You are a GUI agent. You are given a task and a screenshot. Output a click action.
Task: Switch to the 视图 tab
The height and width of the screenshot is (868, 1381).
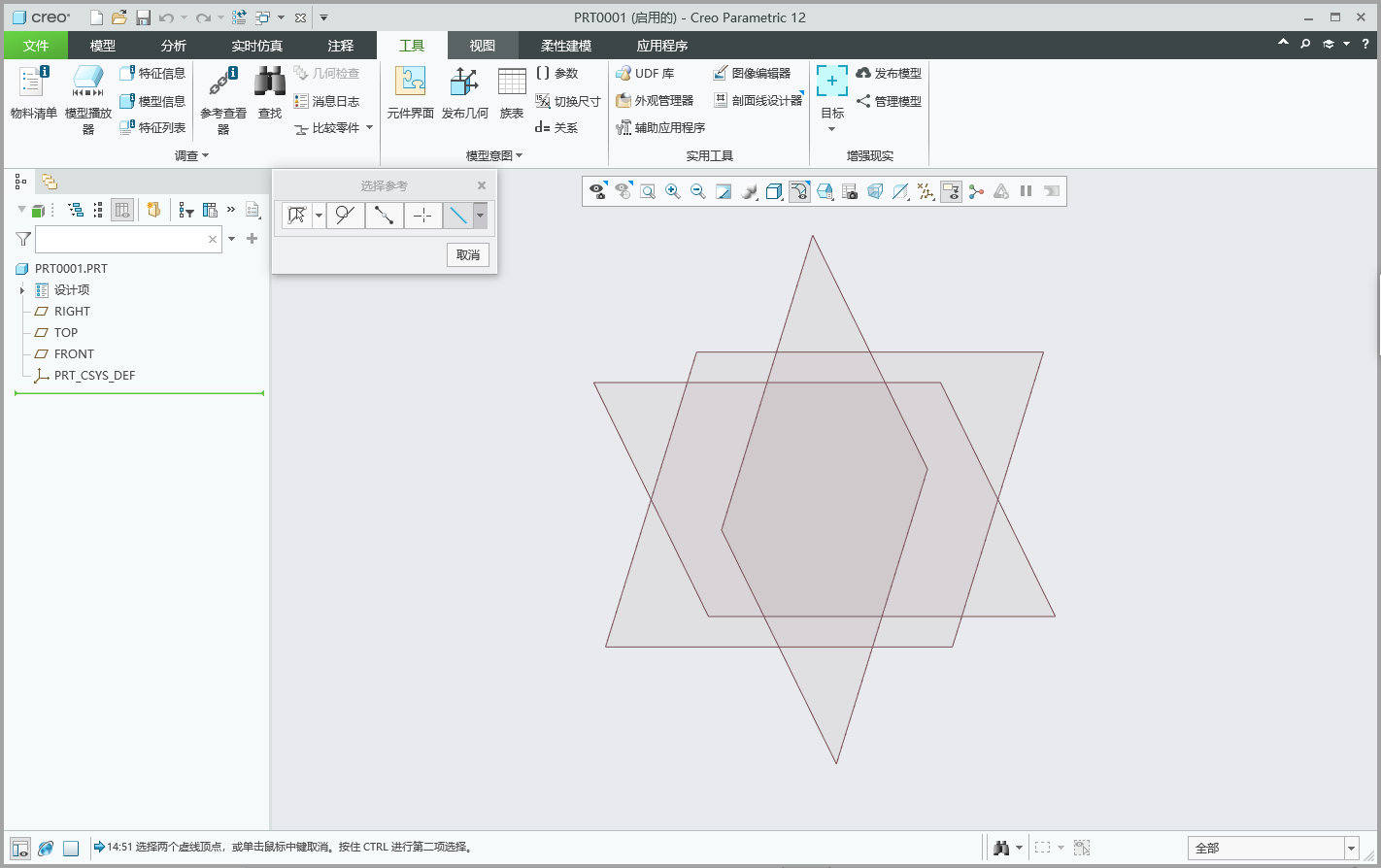(x=483, y=46)
